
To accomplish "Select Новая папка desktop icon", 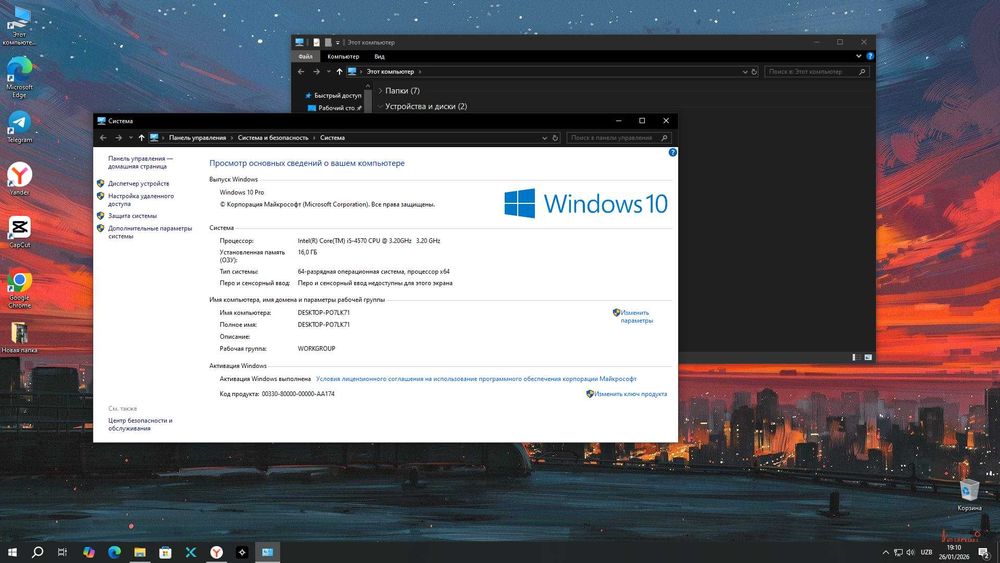I will point(19,337).
